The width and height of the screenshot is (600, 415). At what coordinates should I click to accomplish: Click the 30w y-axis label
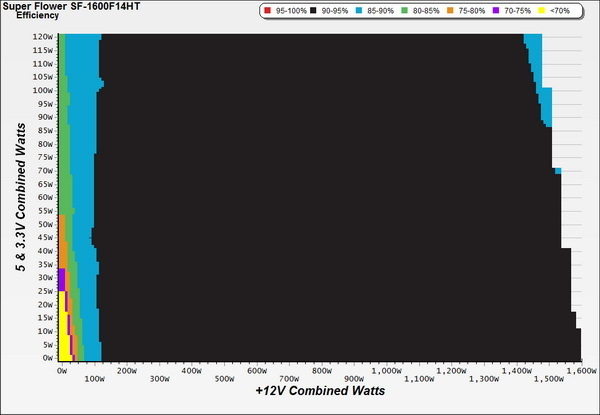tap(45, 278)
